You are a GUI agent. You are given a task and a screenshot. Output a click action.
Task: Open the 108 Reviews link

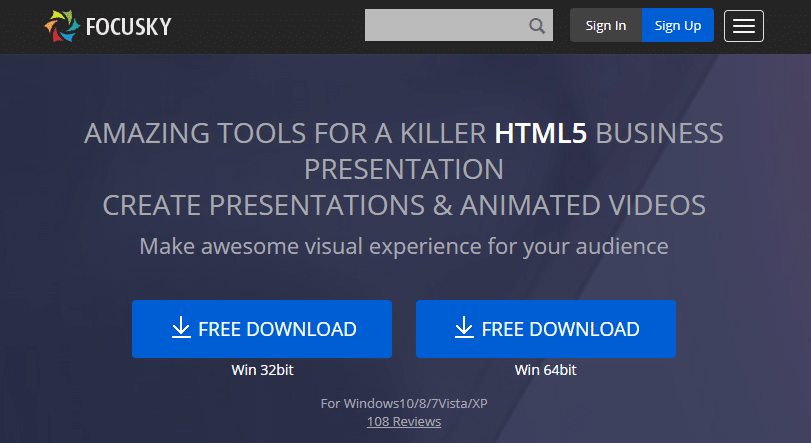(x=404, y=421)
